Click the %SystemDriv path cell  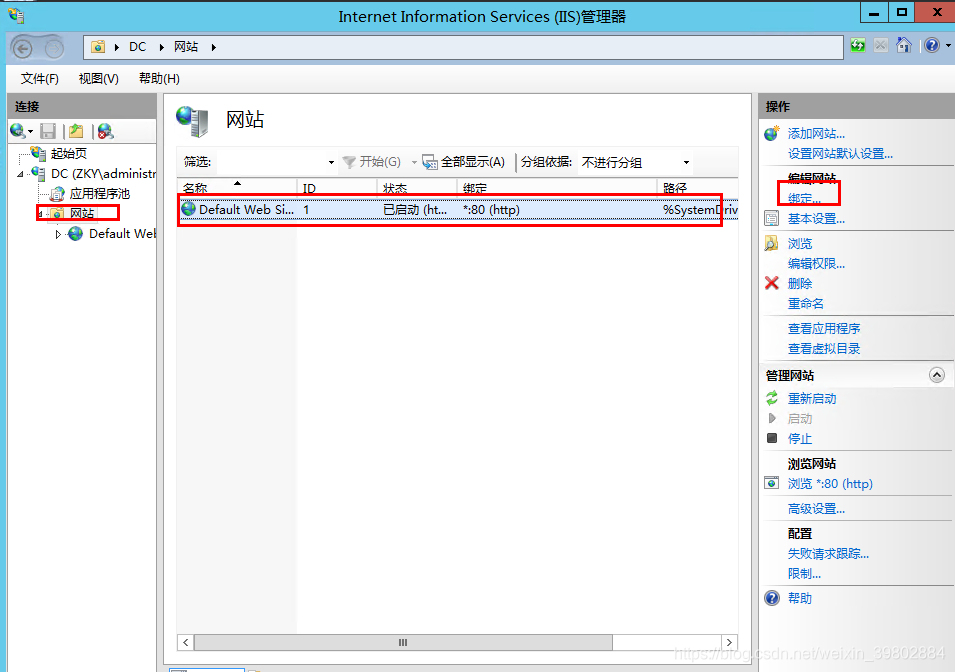[x=700, y=210]
